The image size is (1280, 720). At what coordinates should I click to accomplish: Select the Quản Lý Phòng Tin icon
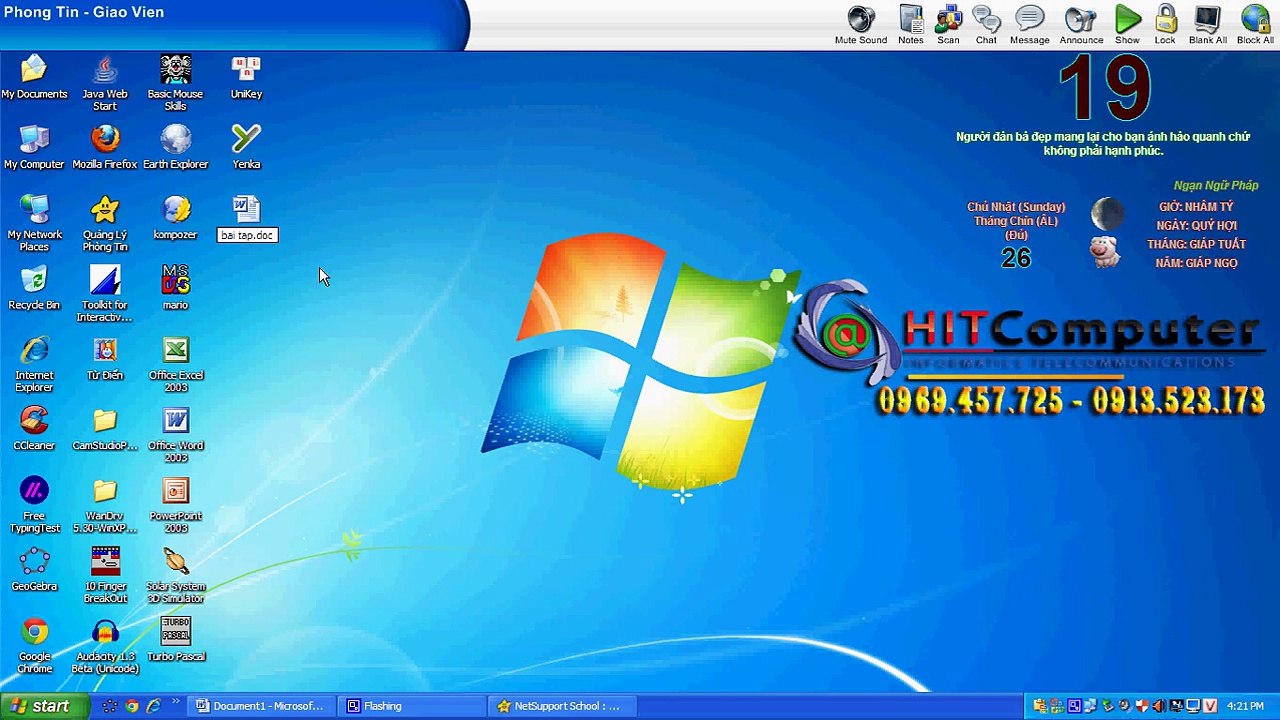coord(105,223)
